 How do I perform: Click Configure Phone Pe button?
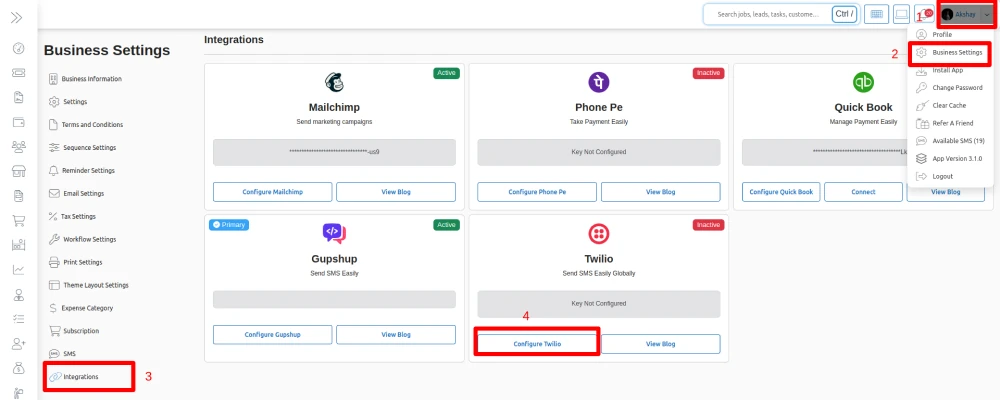click(x=537, y=192)
